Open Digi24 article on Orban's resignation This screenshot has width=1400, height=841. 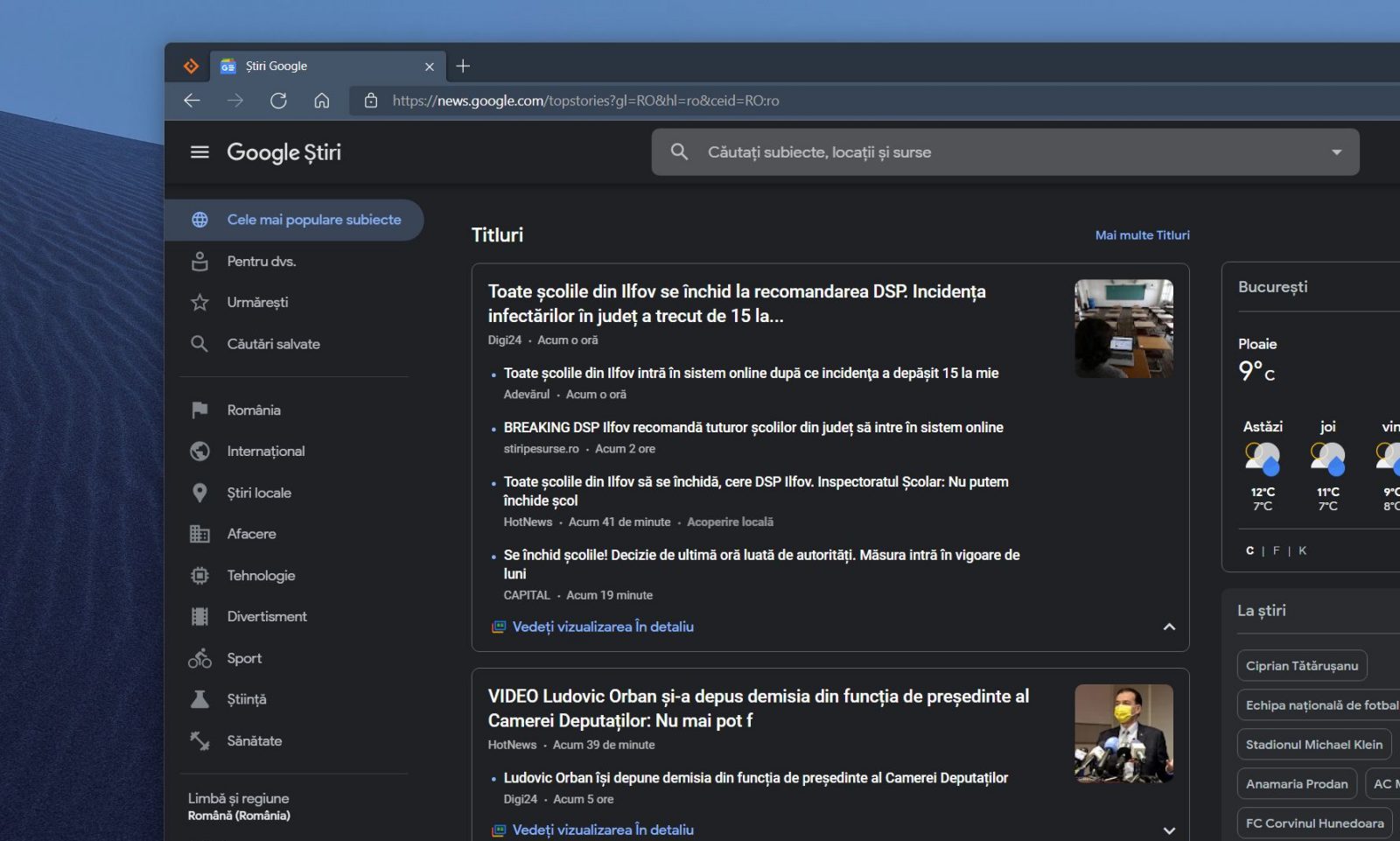pos(756,778)
